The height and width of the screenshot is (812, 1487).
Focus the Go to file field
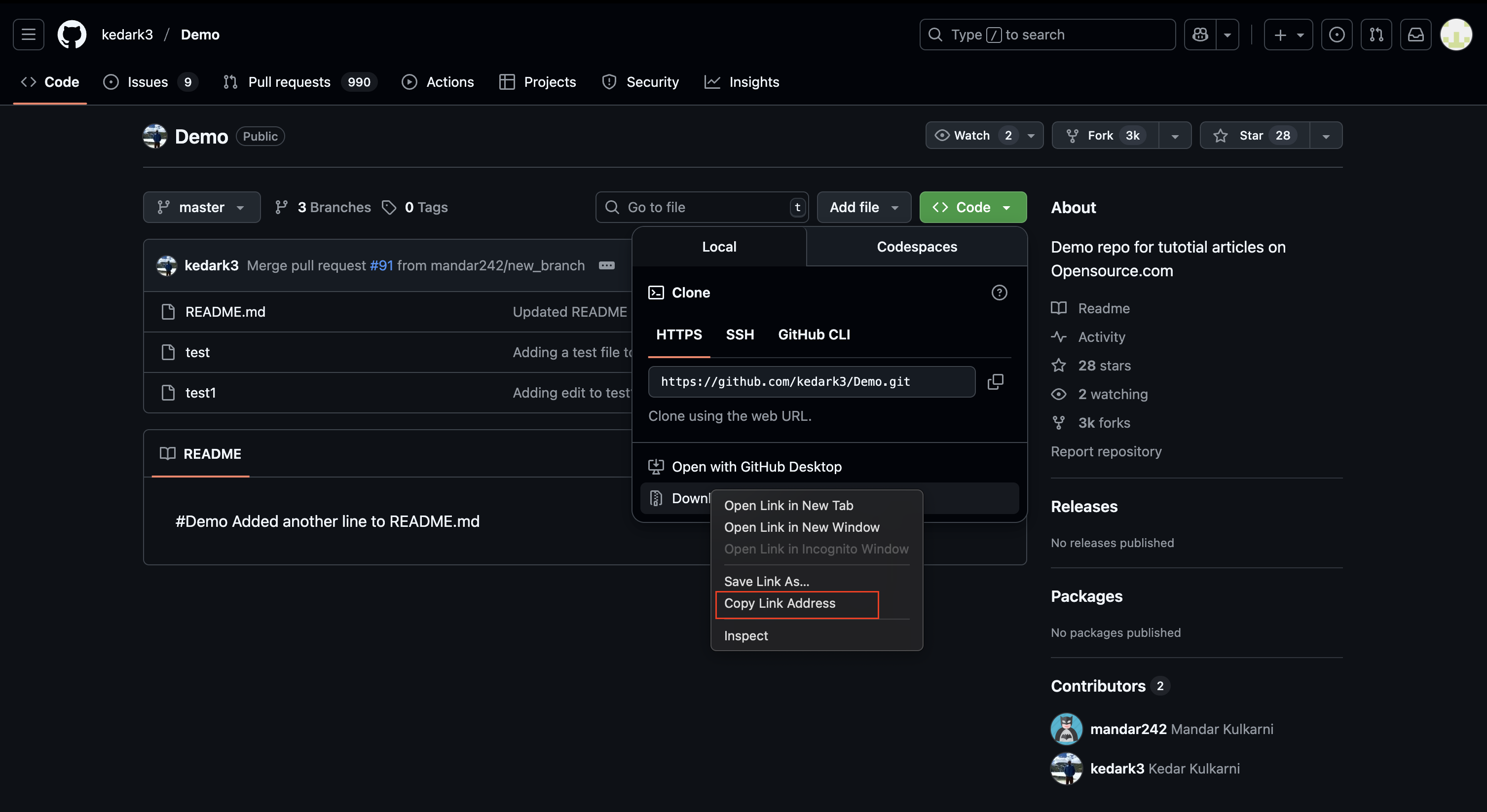click(702, 207)
